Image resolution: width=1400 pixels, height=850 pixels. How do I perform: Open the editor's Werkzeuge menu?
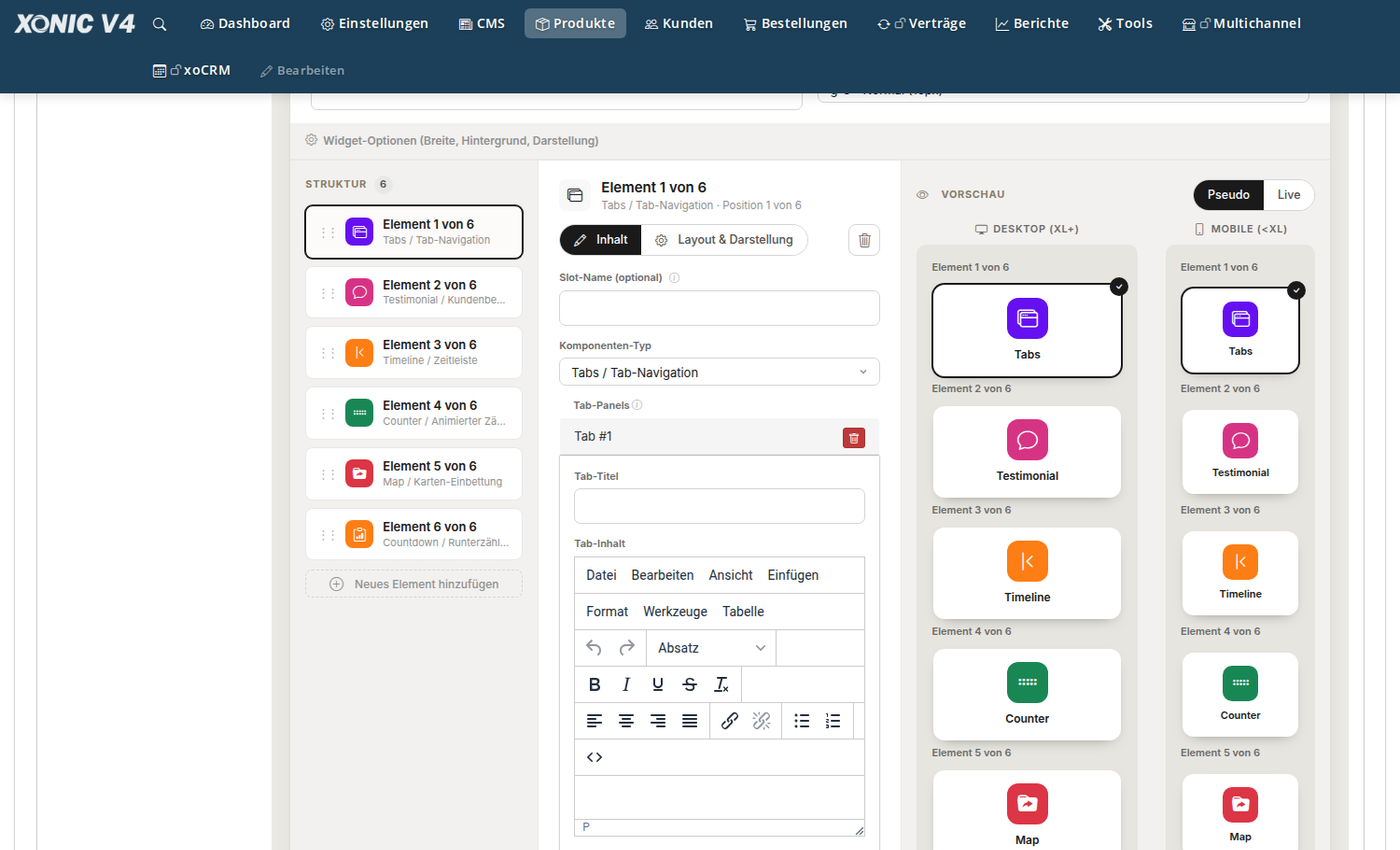coord(675,611)
